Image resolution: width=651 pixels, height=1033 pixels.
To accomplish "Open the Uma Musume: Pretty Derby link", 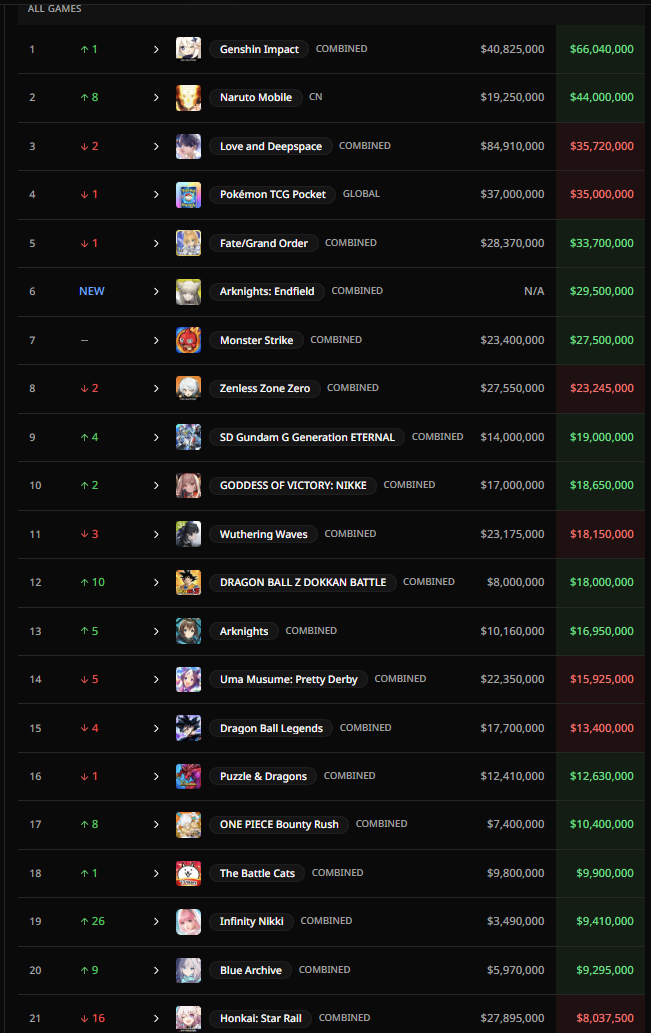I will click(287, 679).
